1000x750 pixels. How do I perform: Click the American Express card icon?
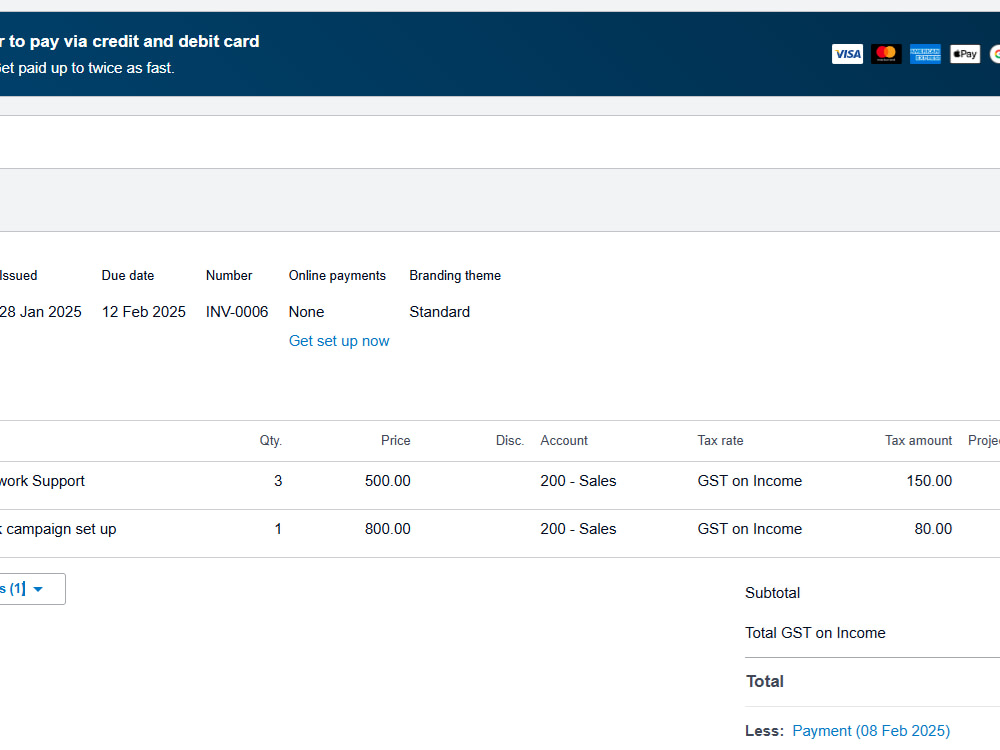click(x=925, y=54)
